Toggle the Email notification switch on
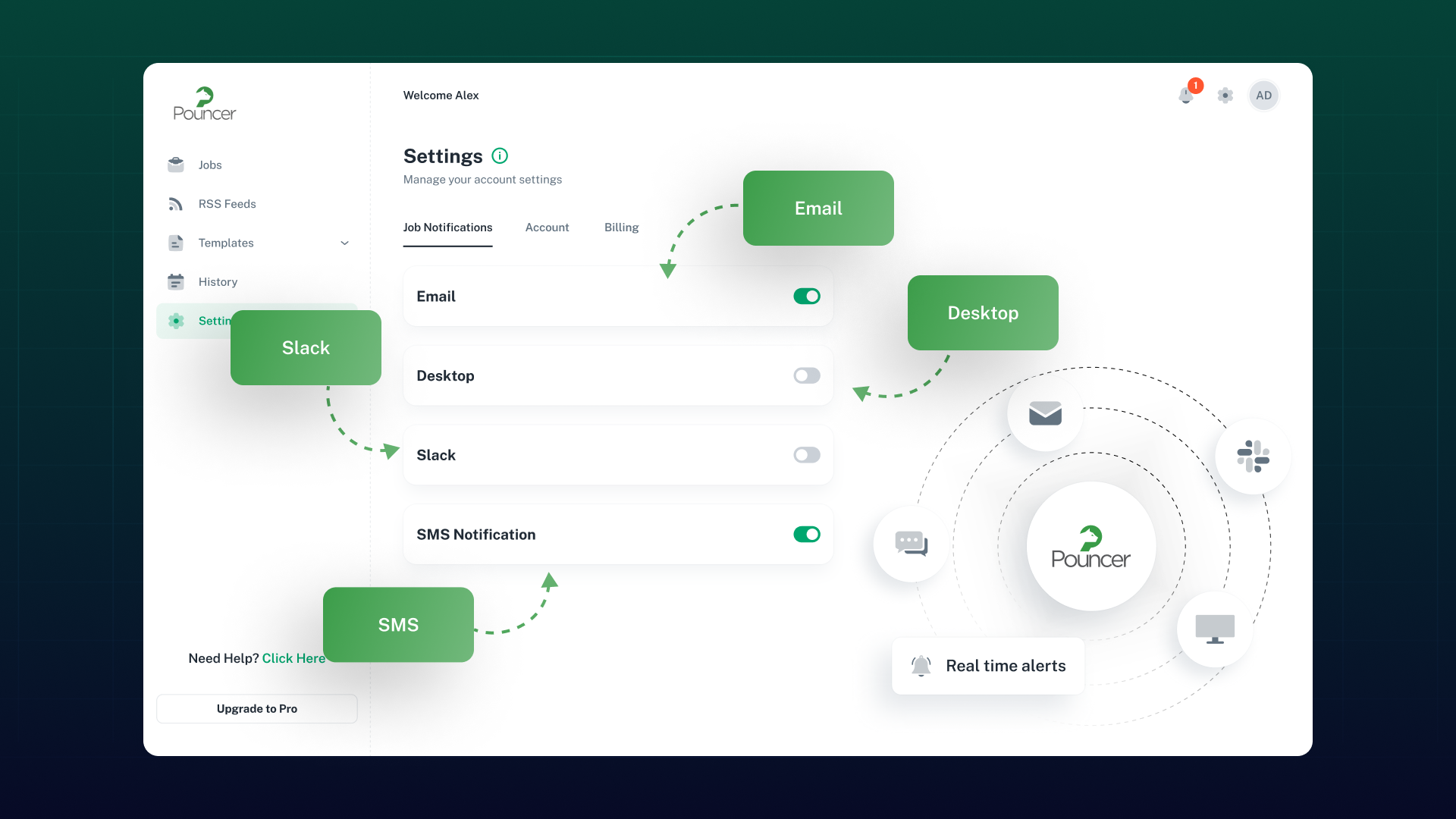This screenshot has width=1456, height=819. pyautogui.click(x=807, y=296)
